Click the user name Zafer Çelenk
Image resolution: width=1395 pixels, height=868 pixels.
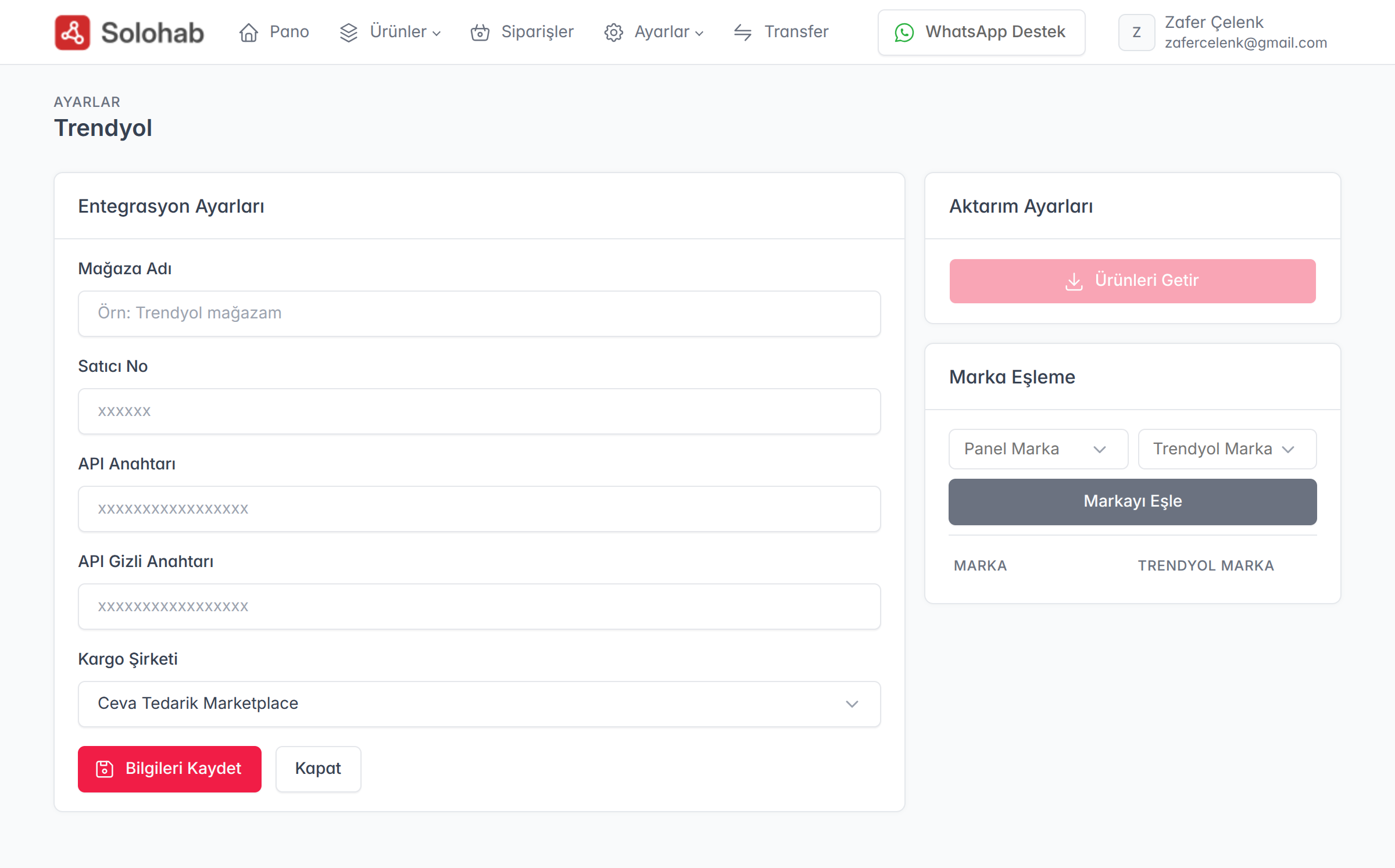[1214, 22]
